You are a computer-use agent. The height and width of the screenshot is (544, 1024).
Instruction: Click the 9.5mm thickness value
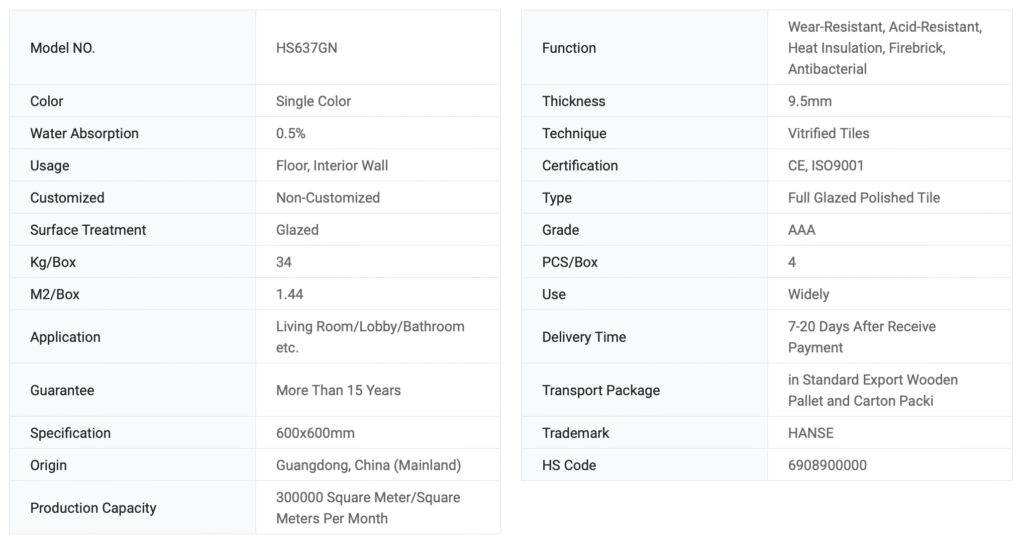point(810,101)
